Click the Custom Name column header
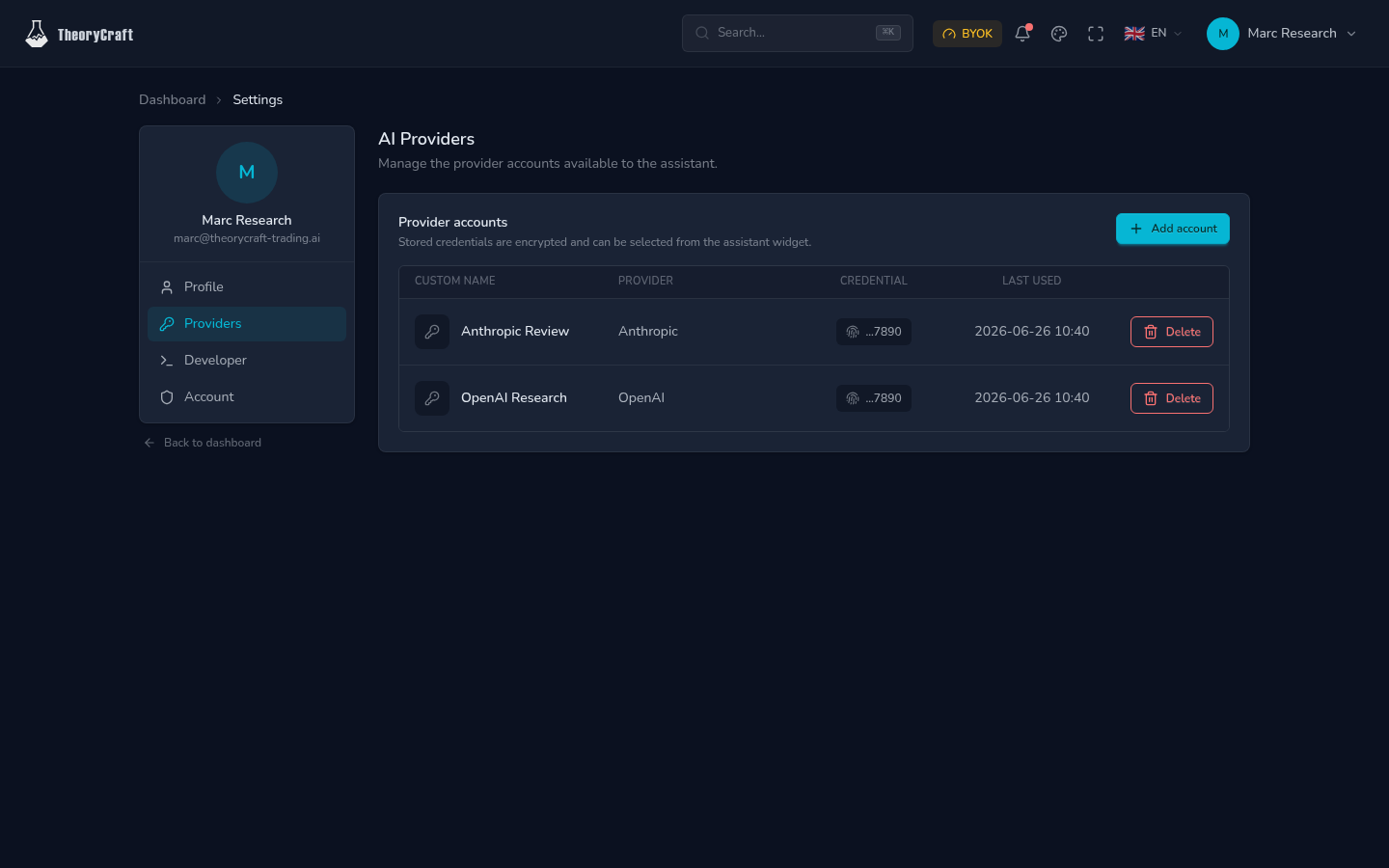This screenshot has width=1389, height=868. pos(455,281)
